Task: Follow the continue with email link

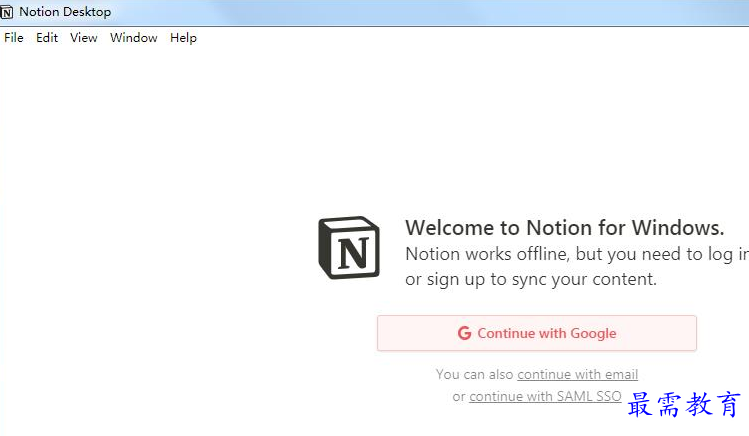Action: tap(578, 374)
